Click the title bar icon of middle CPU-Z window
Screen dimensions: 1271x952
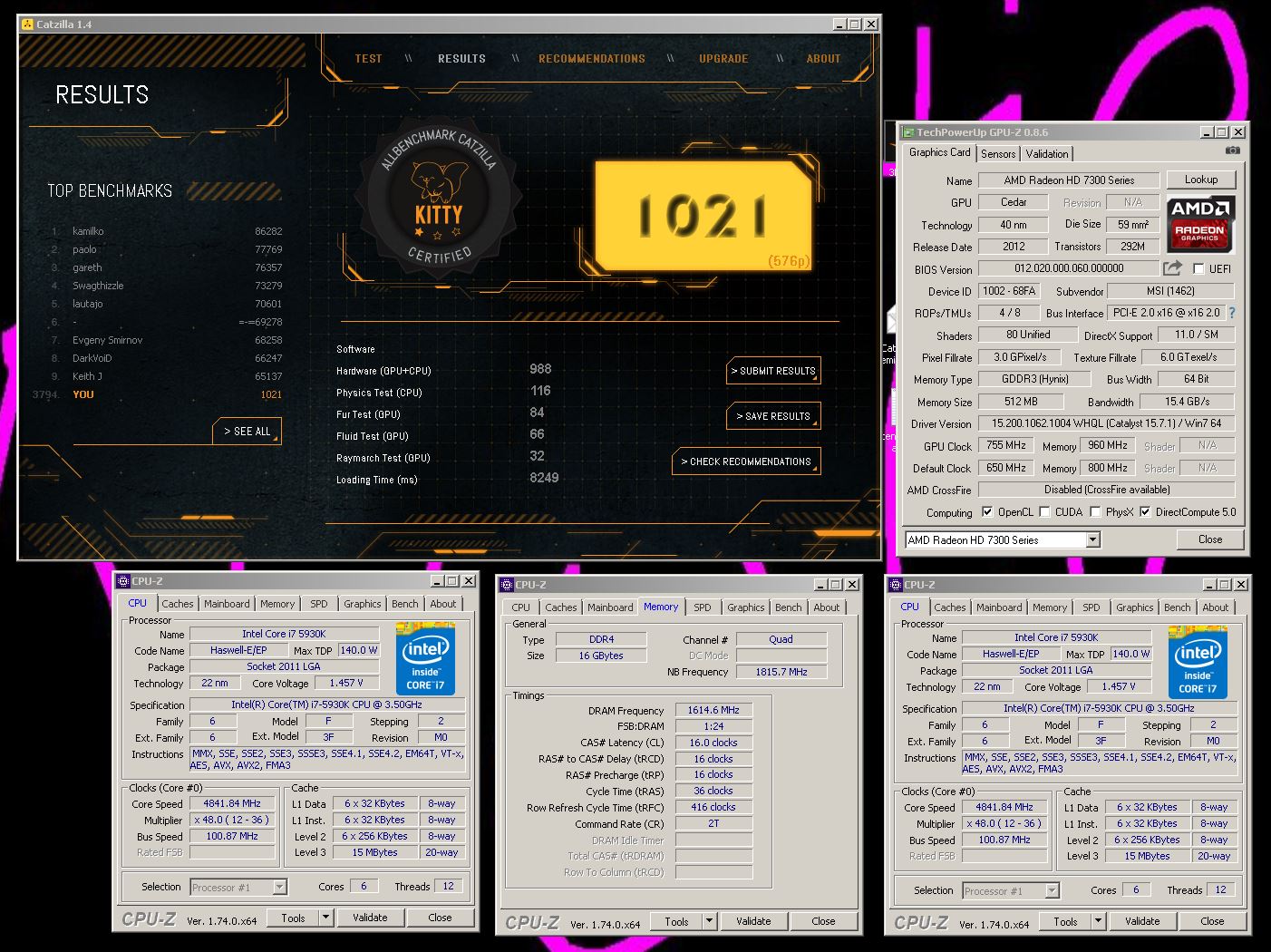[x=506, y=585]
